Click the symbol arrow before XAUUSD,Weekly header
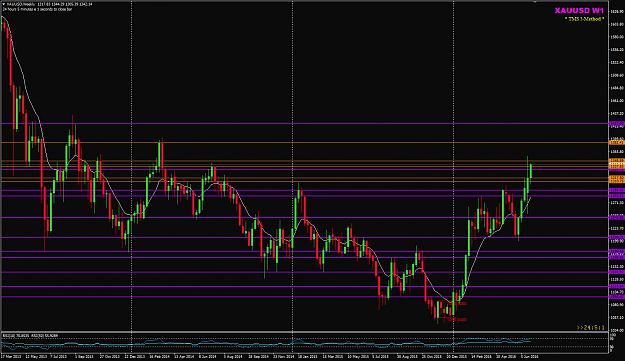Image resolution: width=625 pixels, height=361 pixels. pos(3,4)
